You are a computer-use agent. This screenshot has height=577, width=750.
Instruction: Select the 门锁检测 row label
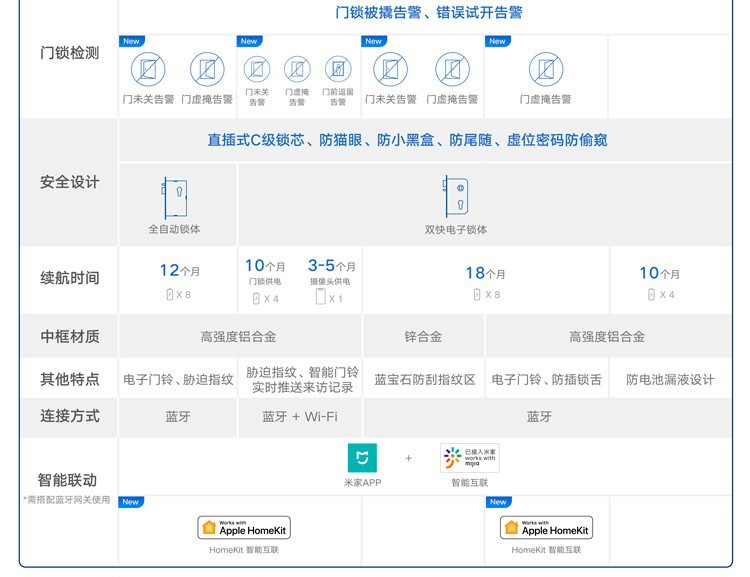click(x=69, y=53)
